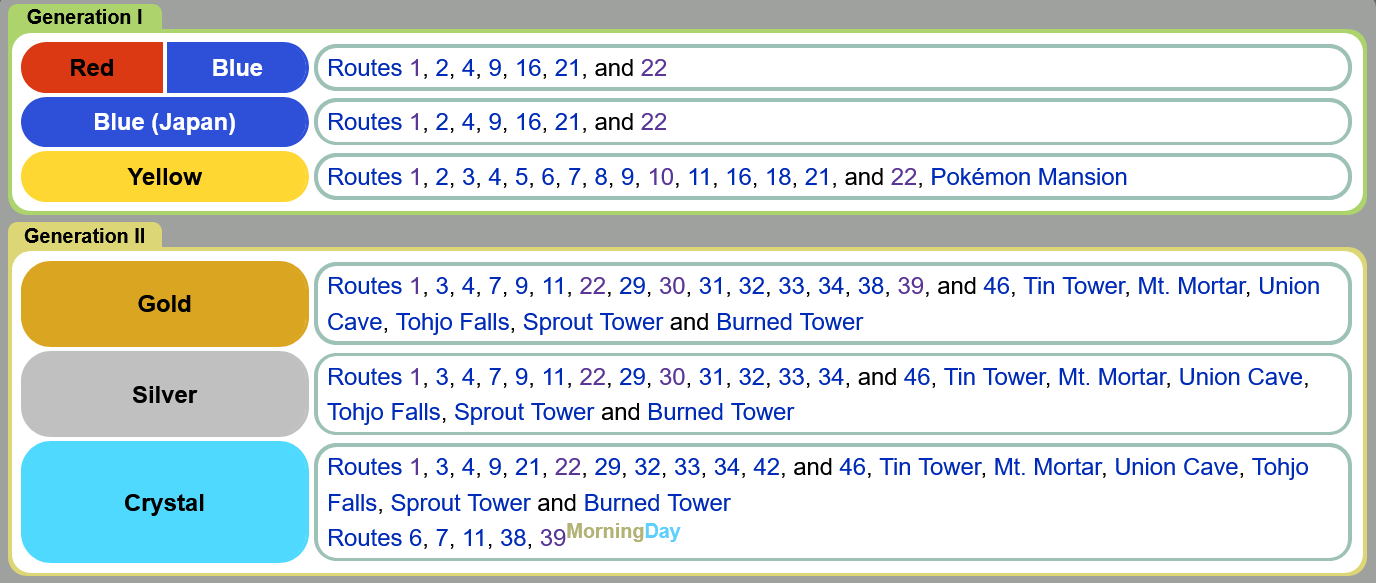Open Tin Tower link in Silver row

[x=995, y=377]
